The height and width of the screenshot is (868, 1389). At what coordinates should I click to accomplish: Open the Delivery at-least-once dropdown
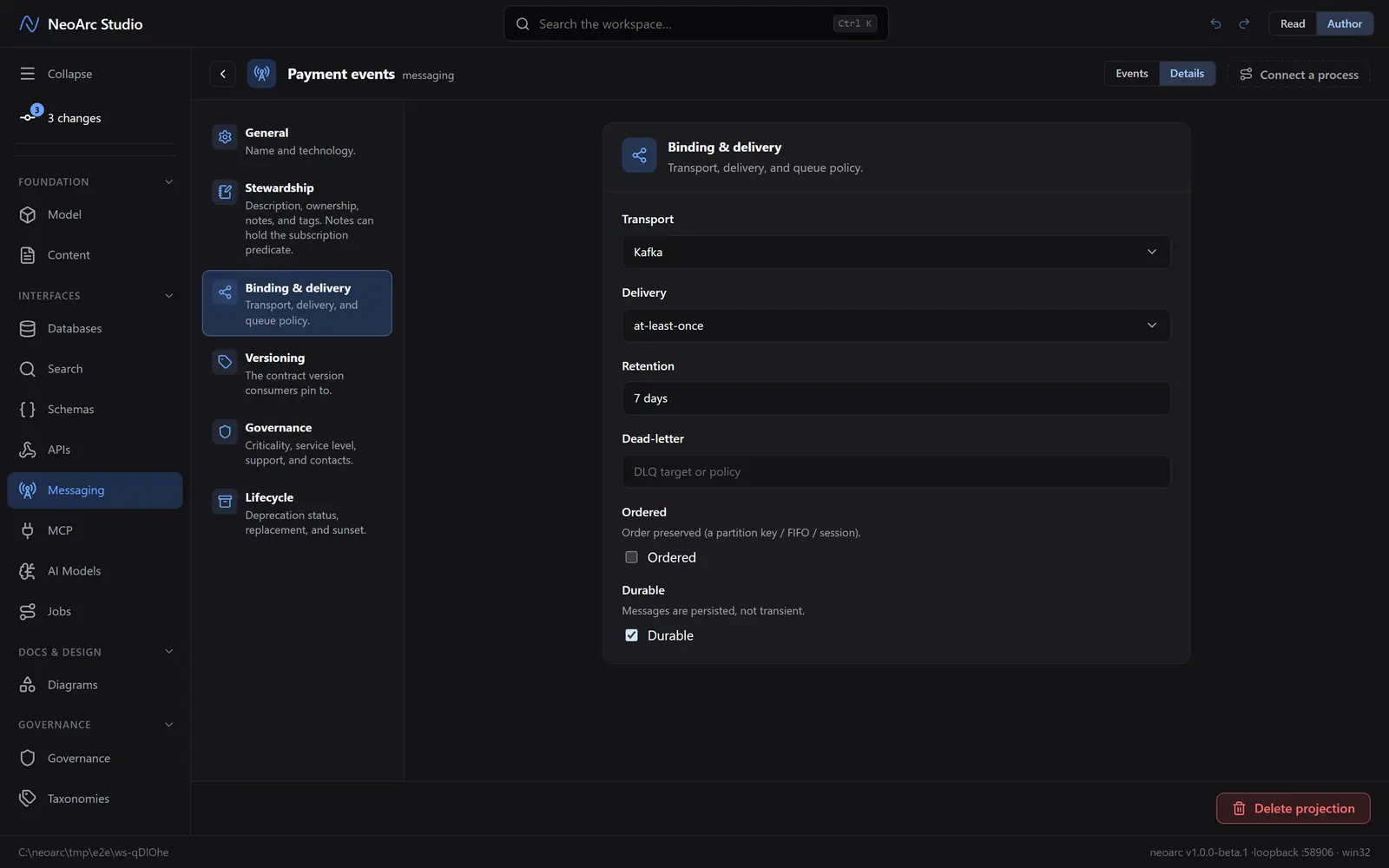point(896,325)
